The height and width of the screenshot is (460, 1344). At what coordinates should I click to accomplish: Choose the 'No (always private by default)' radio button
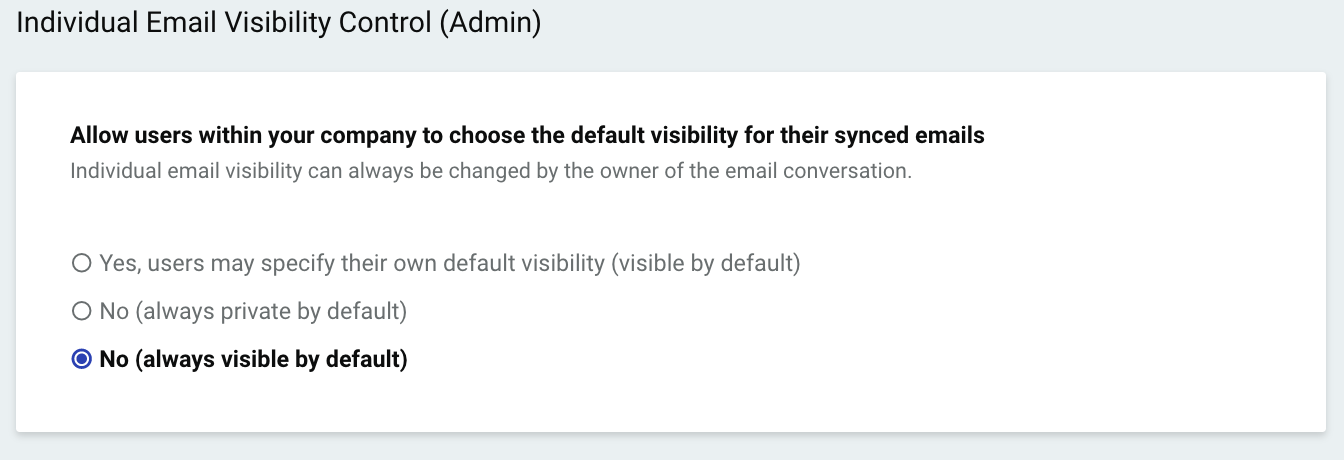tap(82, 312)
